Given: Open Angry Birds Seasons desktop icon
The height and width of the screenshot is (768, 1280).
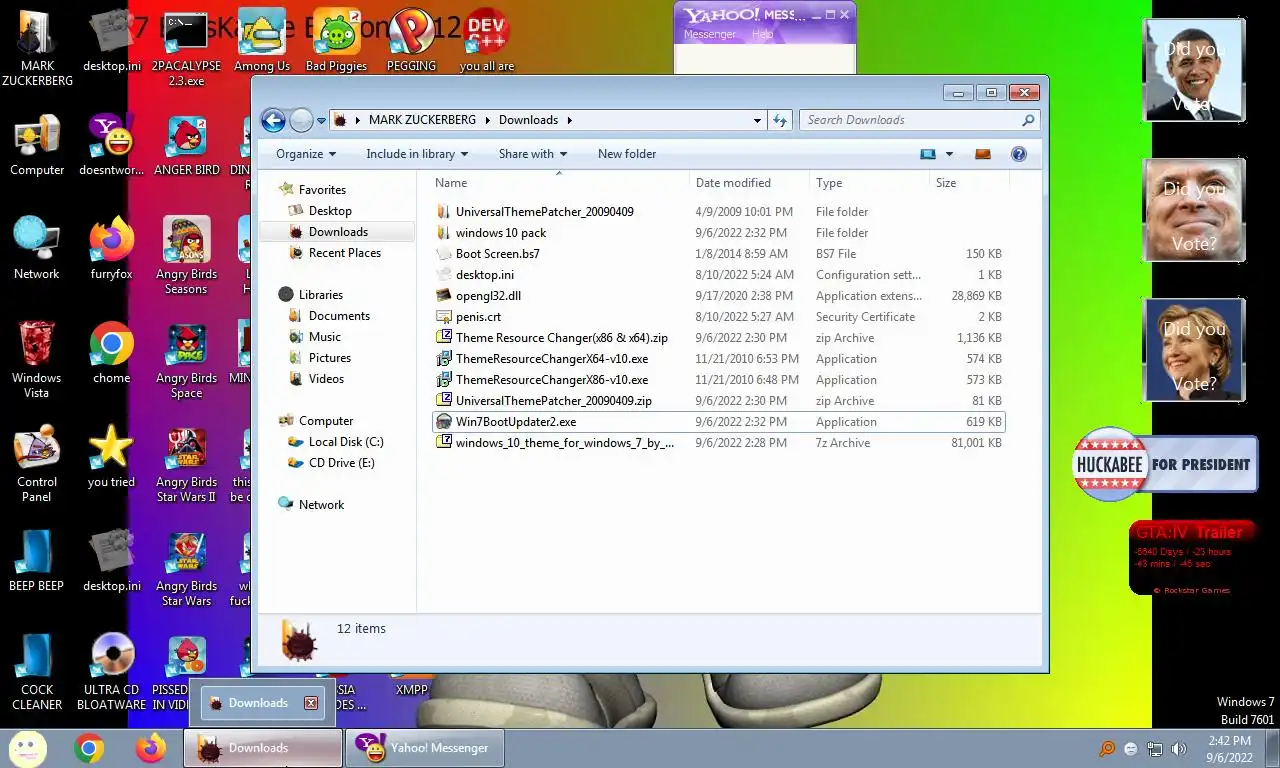Looking at the screenshot, I should tap(186, 257).
